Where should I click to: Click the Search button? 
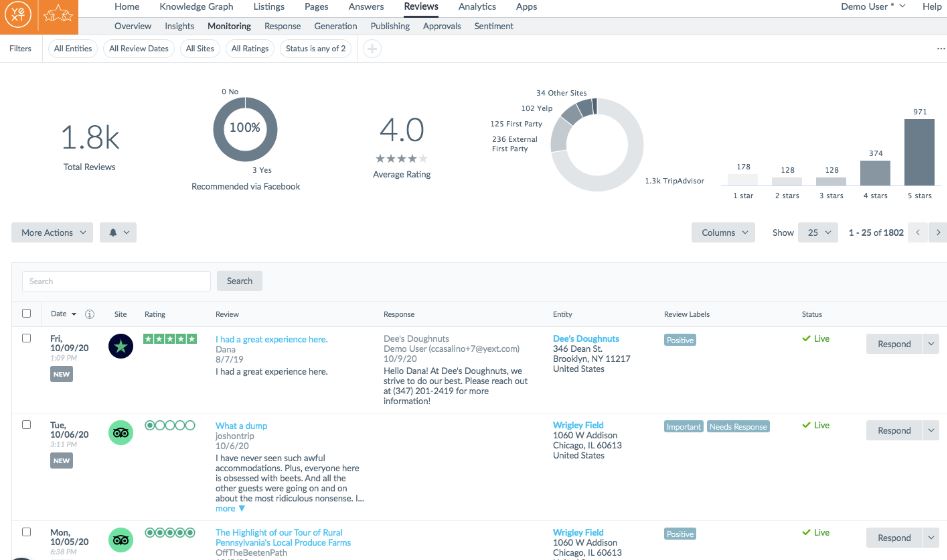tap(240, 281)
